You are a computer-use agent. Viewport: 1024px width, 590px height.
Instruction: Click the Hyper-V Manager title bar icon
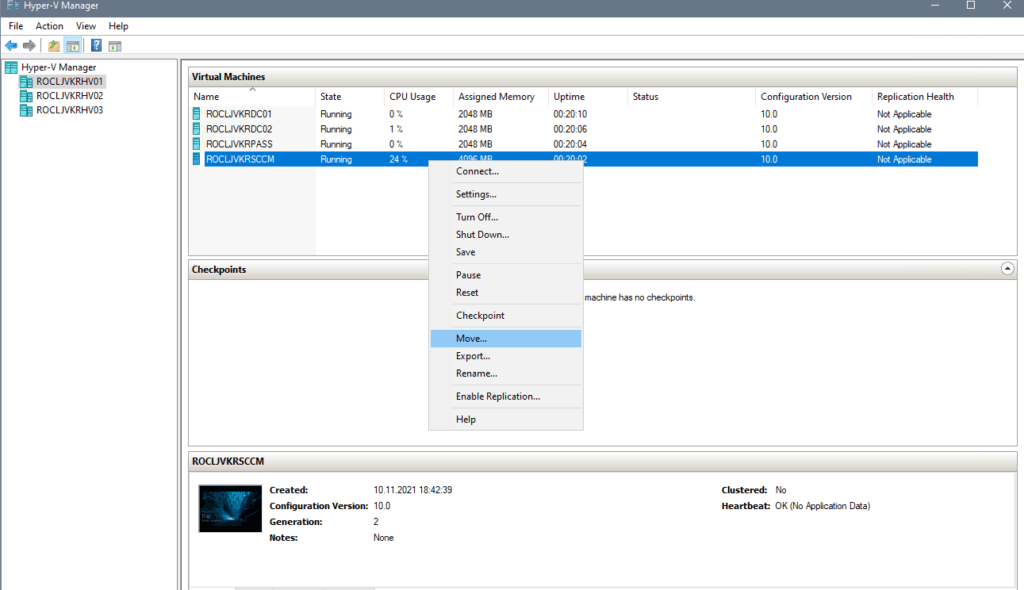pyautogui.click(x=12, y=5)
